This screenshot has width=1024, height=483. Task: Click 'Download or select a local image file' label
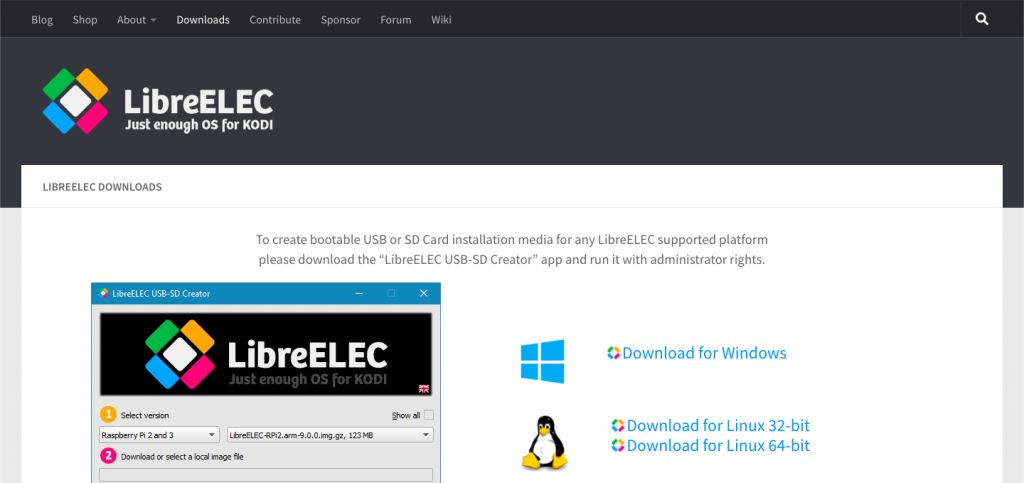click(x=182, y=457)
